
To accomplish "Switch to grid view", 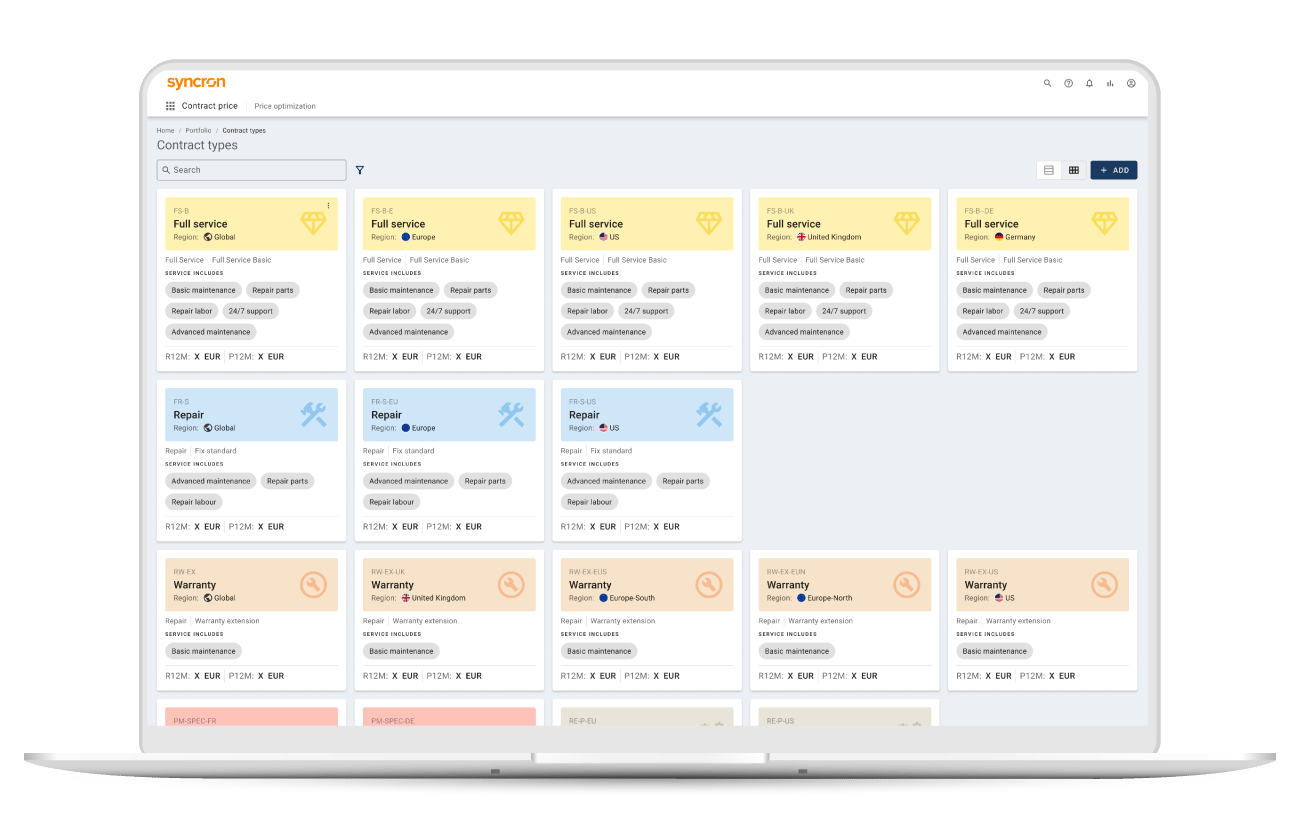I will click(1073, 169).
